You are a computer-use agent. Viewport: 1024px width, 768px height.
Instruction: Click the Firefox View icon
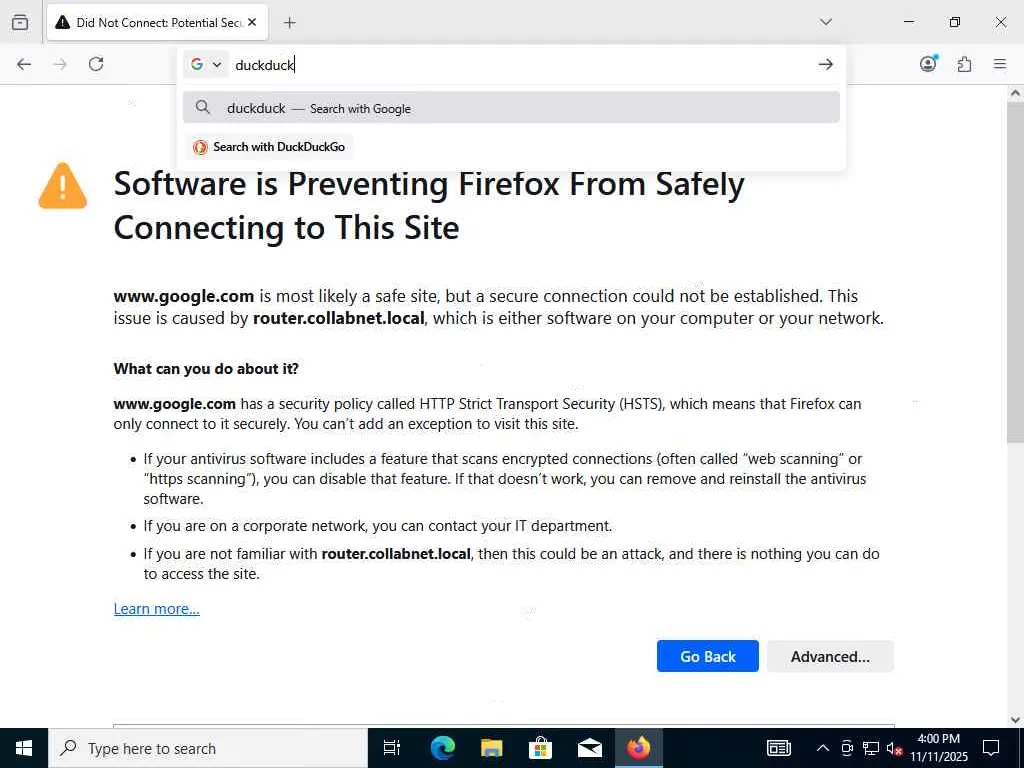pos(20,22)
